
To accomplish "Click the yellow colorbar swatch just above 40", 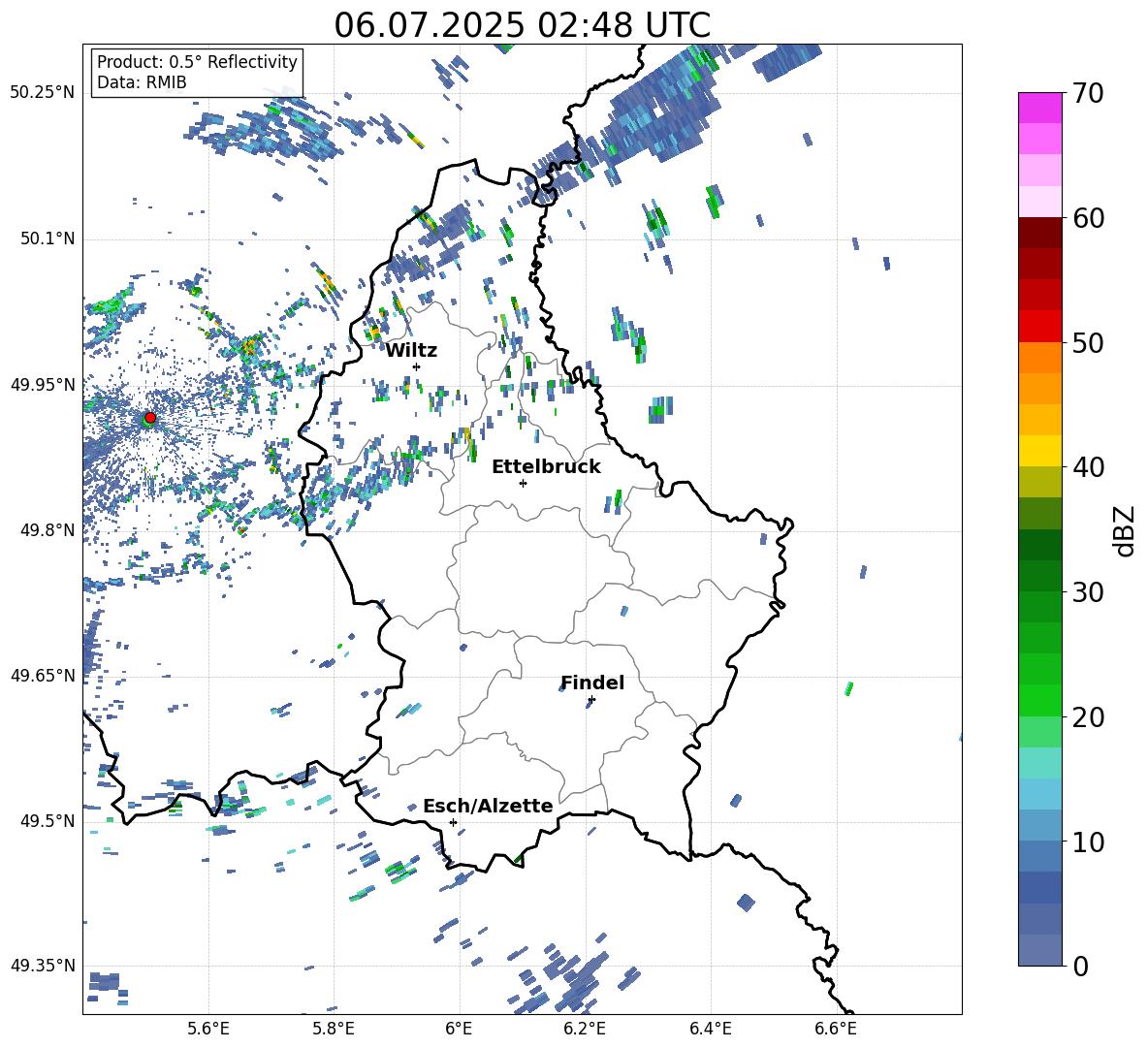I will [1040, 452].
